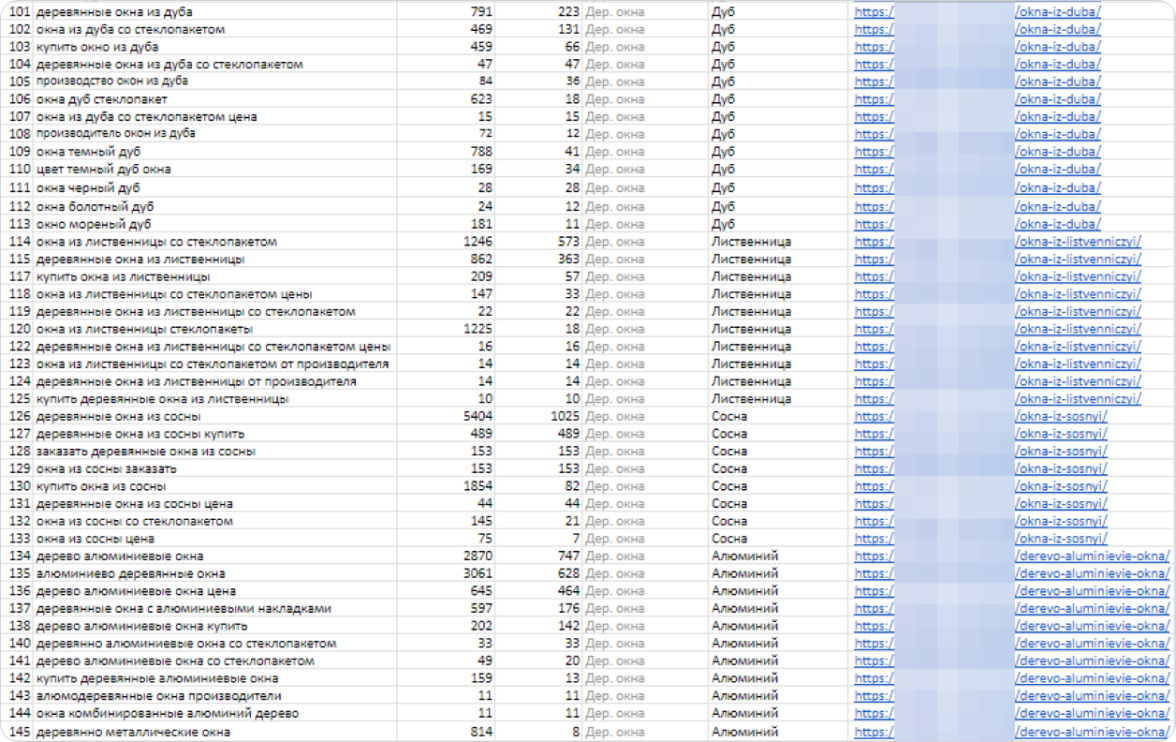Select the cell "окна болотный дуб"
Viewport: 1176px width, 742px height.
[94, 206]
